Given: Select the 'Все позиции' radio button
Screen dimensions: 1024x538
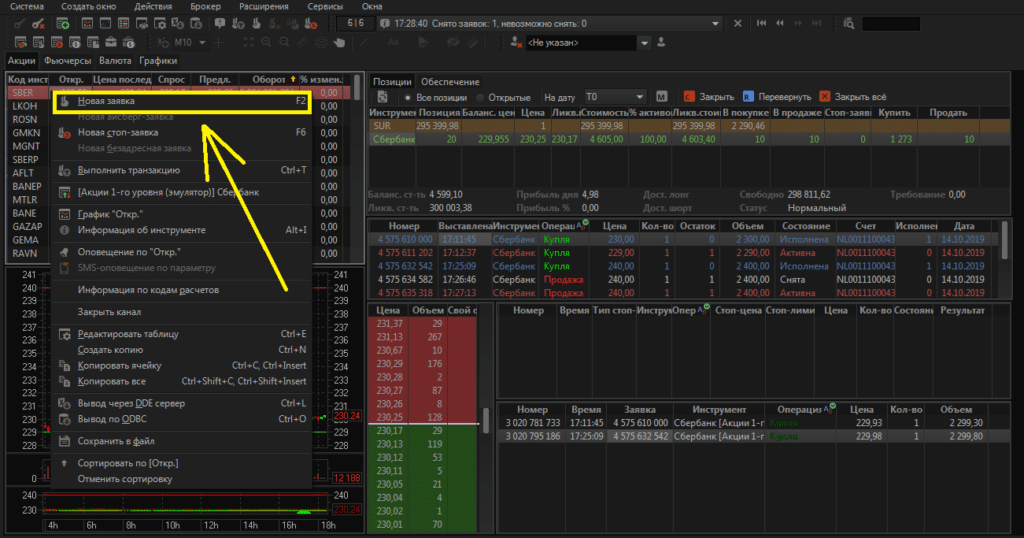Looking at the screenshot, I should click(408, 97).
